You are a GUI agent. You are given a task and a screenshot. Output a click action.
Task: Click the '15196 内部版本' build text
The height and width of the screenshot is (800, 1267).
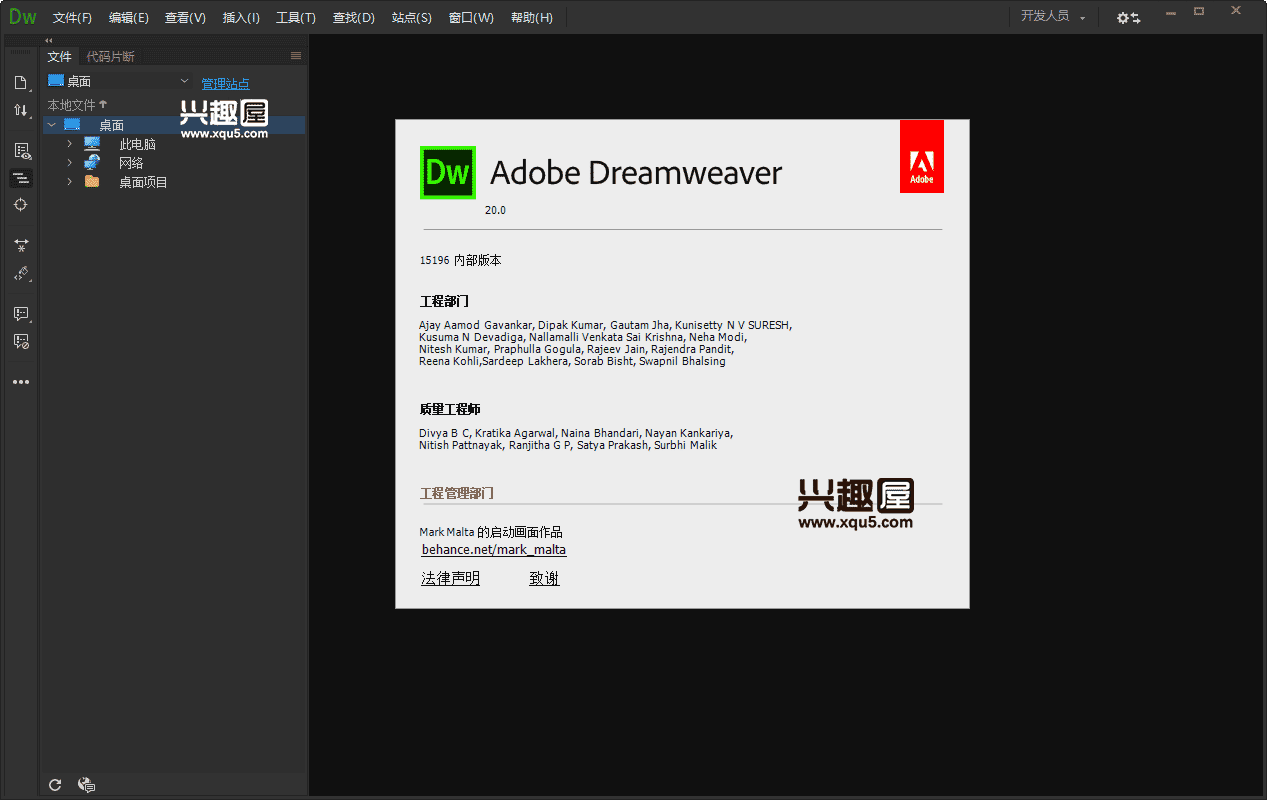pos(460,260)
